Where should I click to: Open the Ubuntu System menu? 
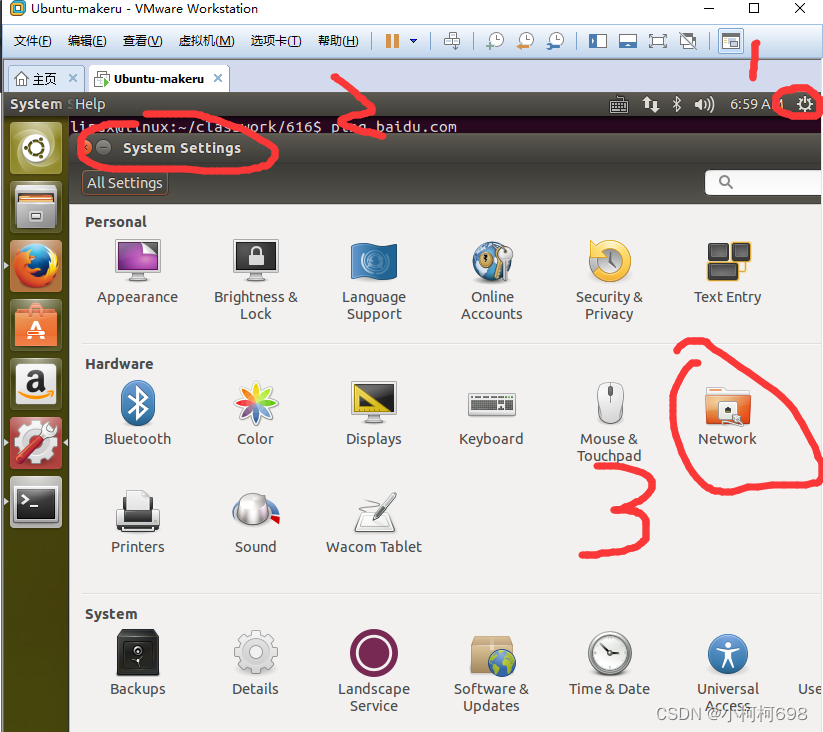click(x=36, y=104)
